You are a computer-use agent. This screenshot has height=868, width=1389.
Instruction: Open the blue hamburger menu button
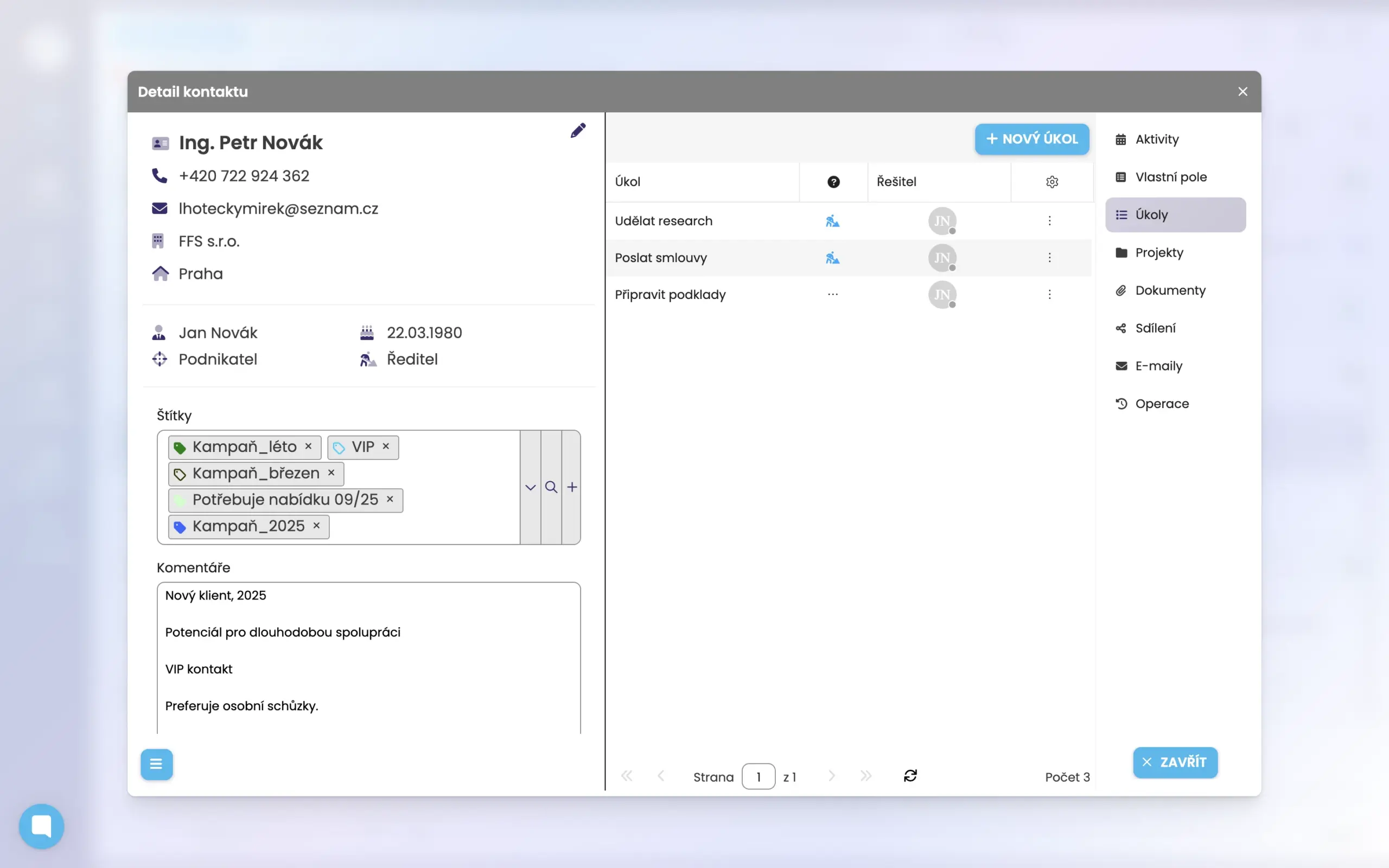(x=156, y=764)
